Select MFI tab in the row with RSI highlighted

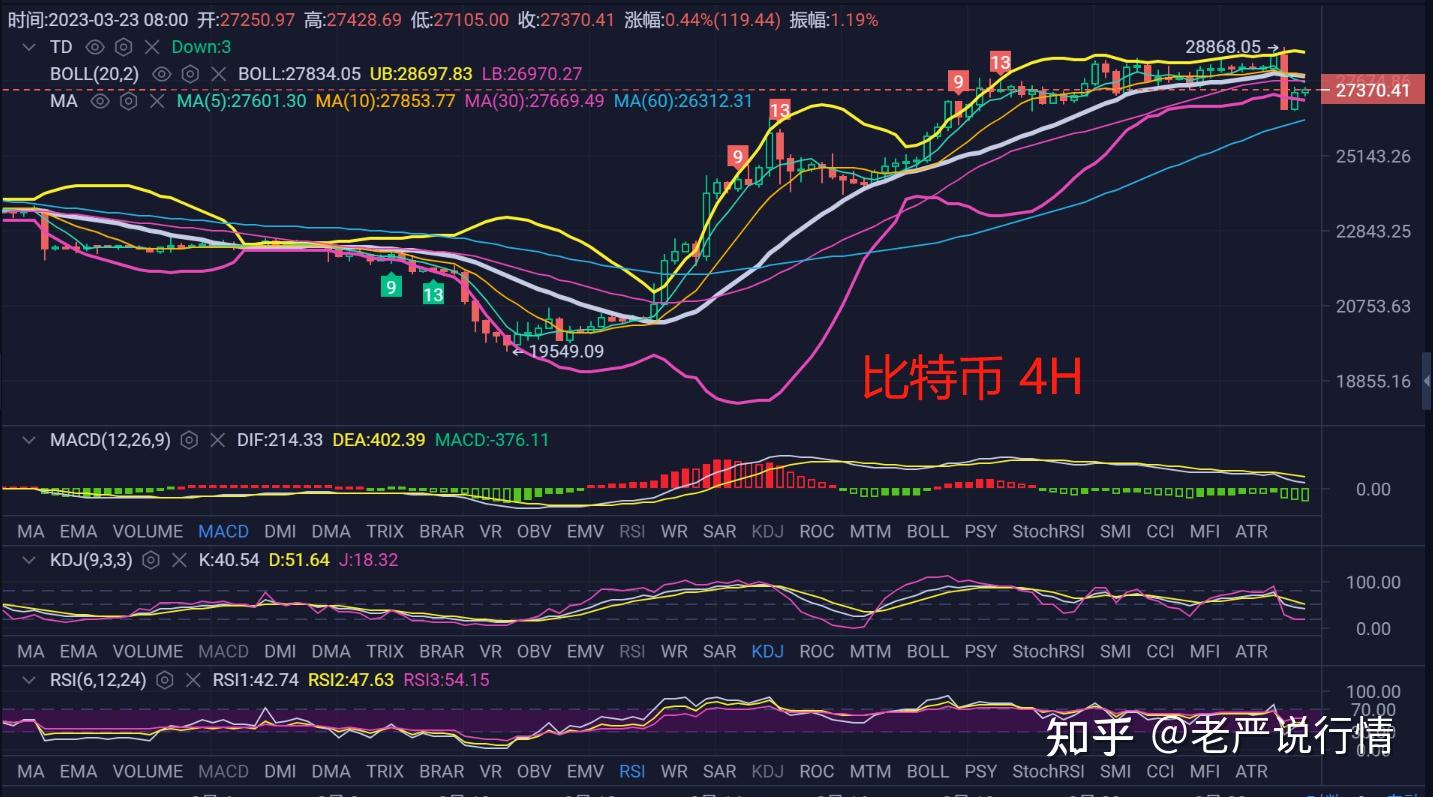[1205, 771]
